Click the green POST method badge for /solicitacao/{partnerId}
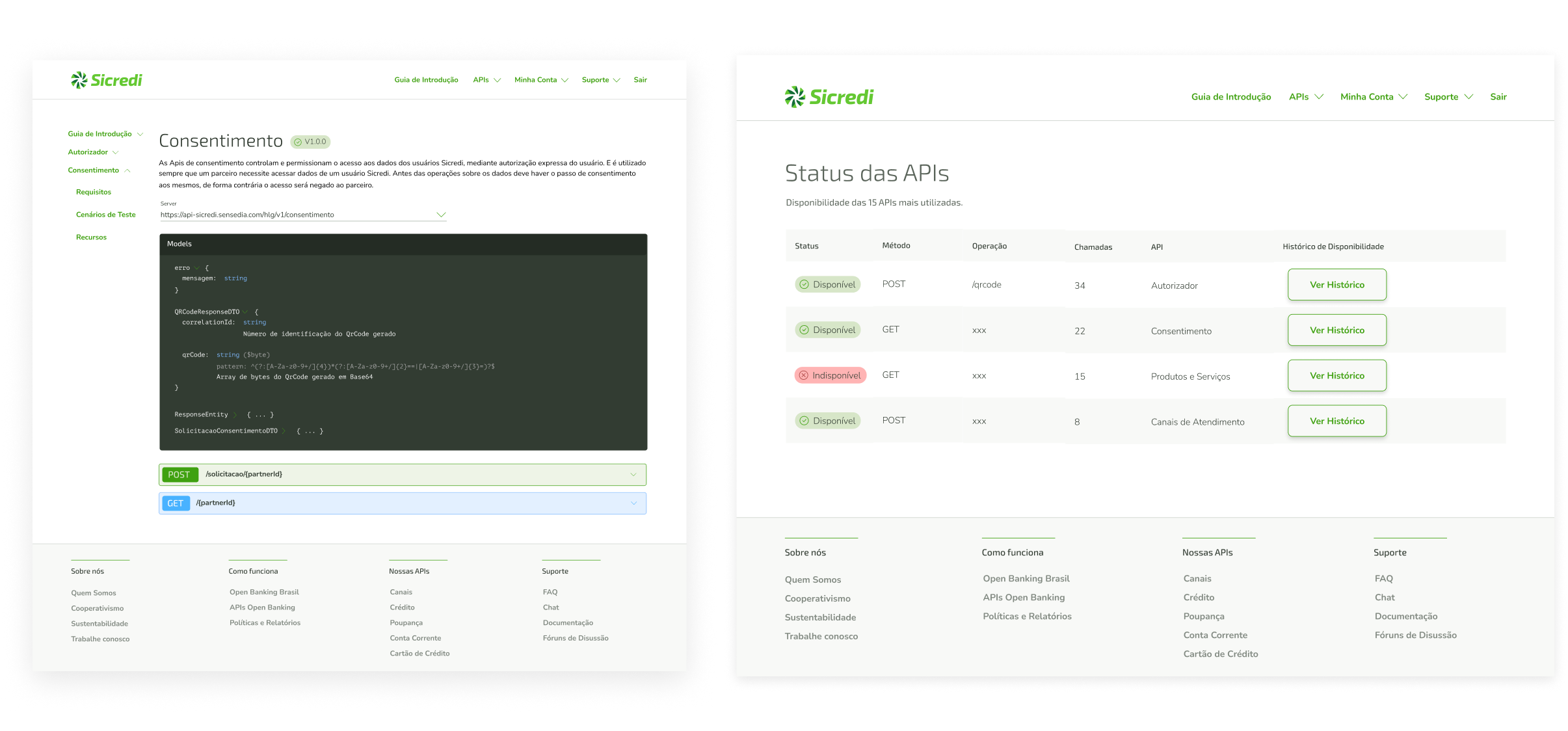This screenshot has width=1568, height=731. (x=179, y=475)
